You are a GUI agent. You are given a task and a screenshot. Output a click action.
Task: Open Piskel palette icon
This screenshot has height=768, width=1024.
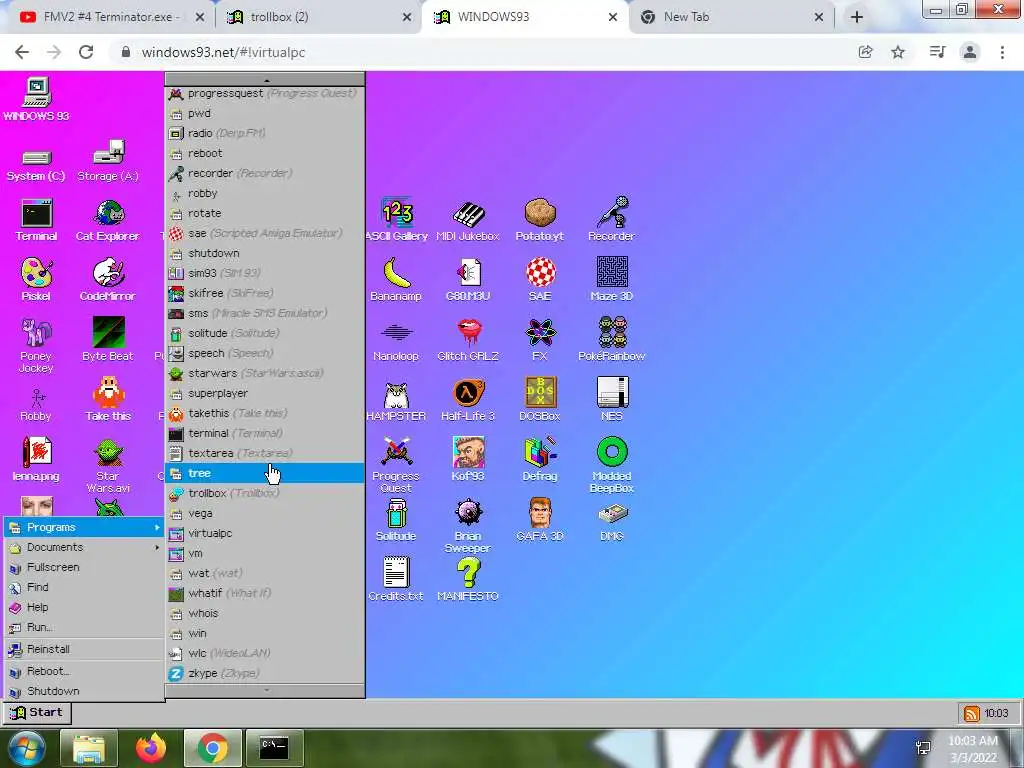(36, 280)
